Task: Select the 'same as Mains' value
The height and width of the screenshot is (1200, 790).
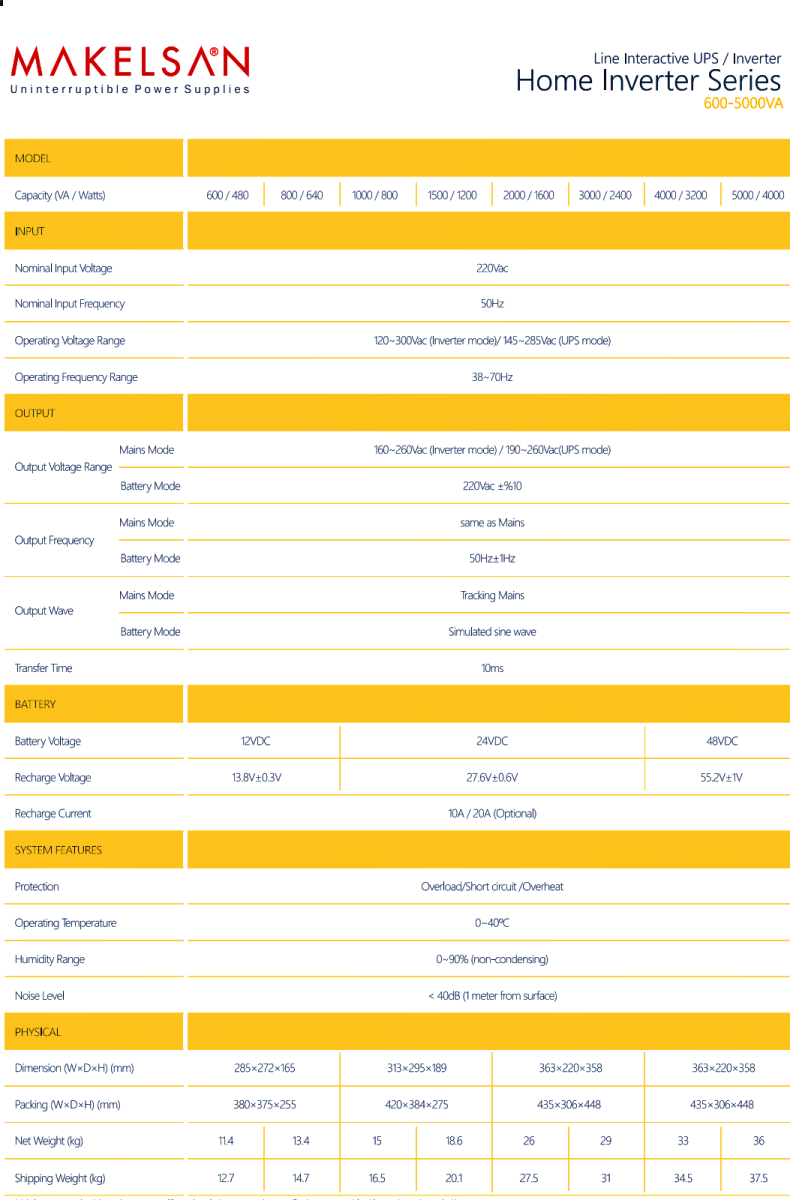Action: (x=492, y=523)
